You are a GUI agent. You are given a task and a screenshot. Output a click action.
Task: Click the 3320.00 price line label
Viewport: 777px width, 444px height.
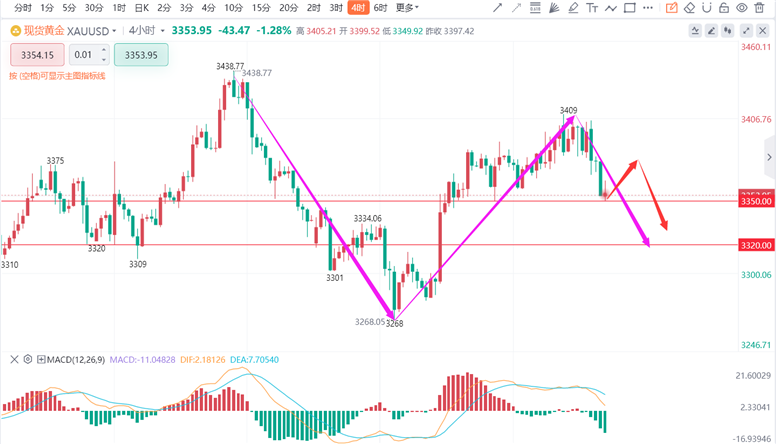coord(756,245)
